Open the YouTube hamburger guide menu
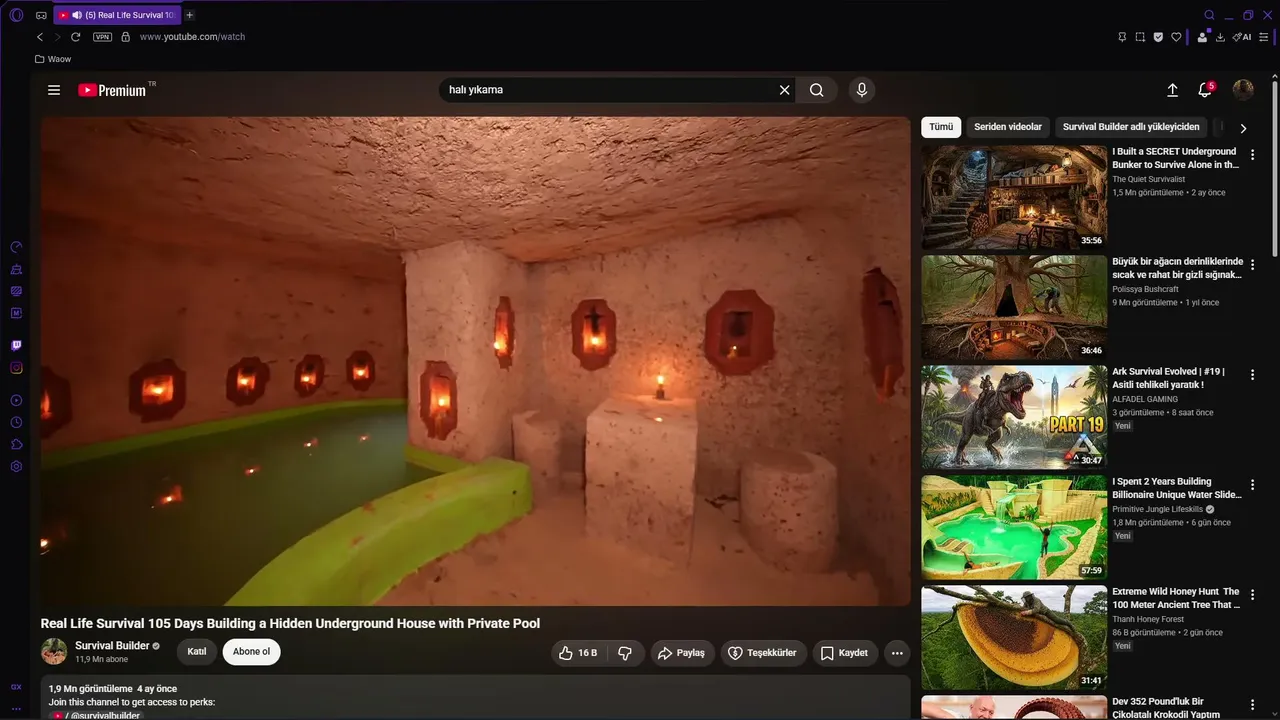 coord(54,90)
